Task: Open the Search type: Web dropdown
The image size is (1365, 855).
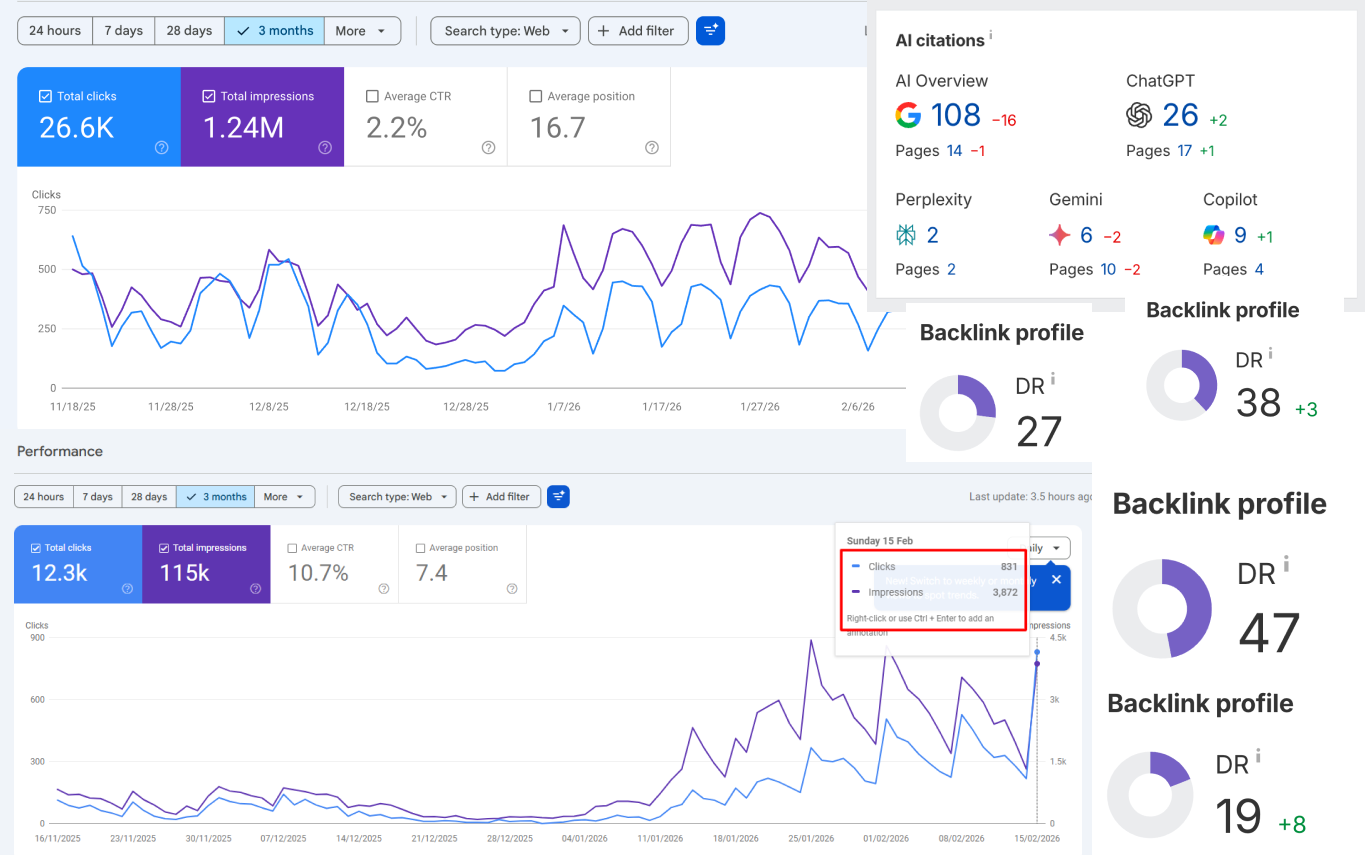Action: (x=505, y=31)
